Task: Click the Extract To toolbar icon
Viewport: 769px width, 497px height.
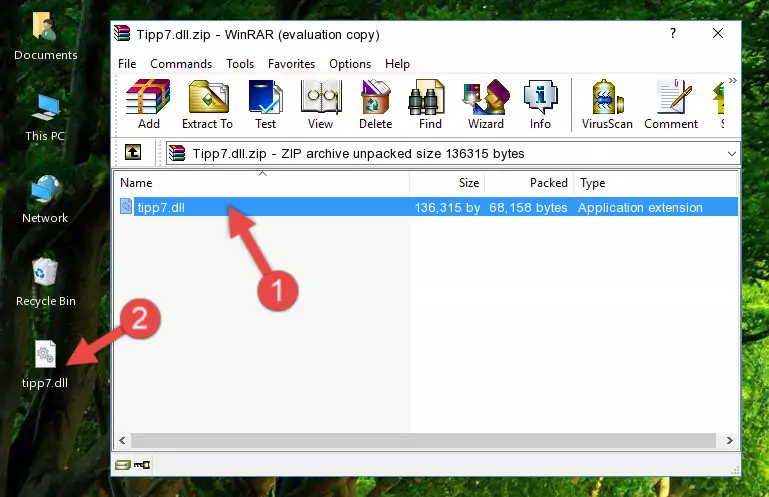Action: click(207, 104)
